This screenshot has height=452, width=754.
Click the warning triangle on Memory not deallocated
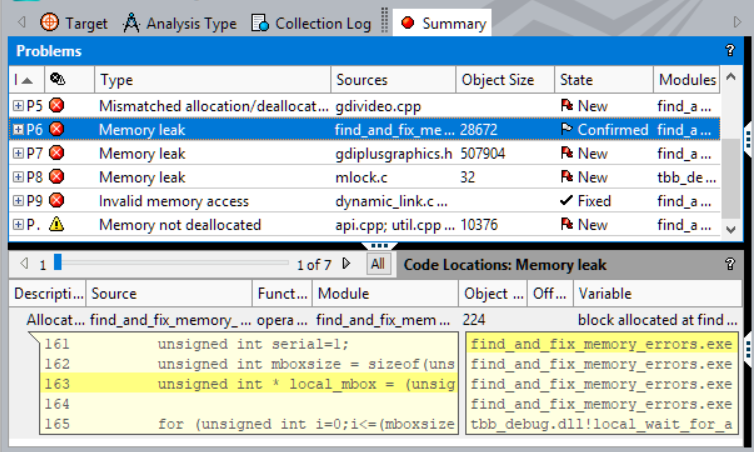57,224
